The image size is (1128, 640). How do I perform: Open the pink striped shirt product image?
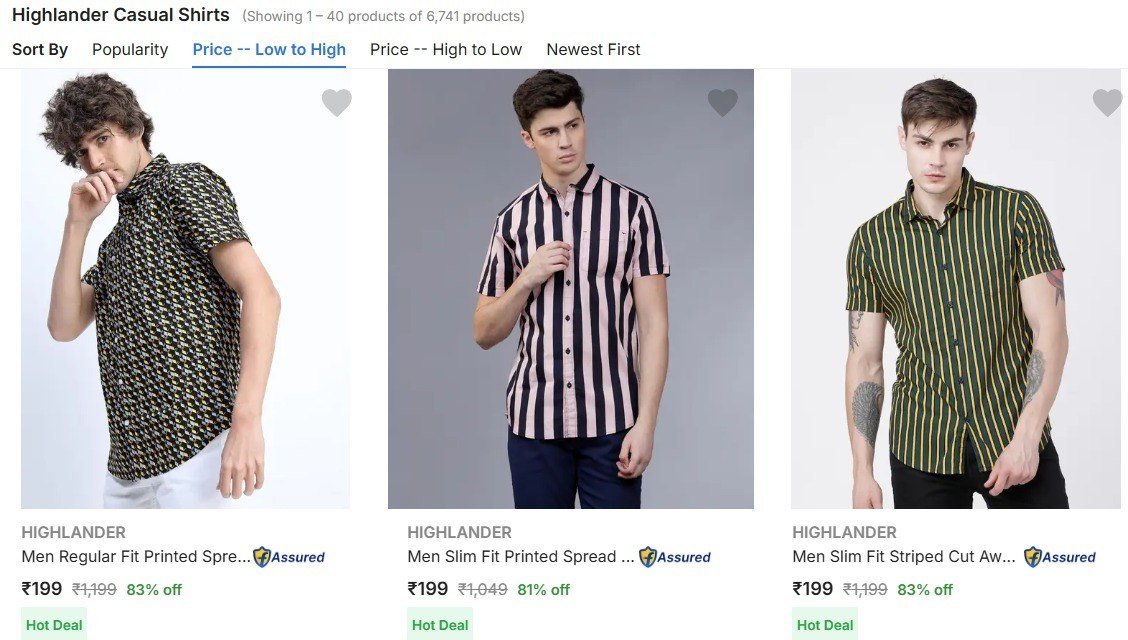tap(571, 288)
